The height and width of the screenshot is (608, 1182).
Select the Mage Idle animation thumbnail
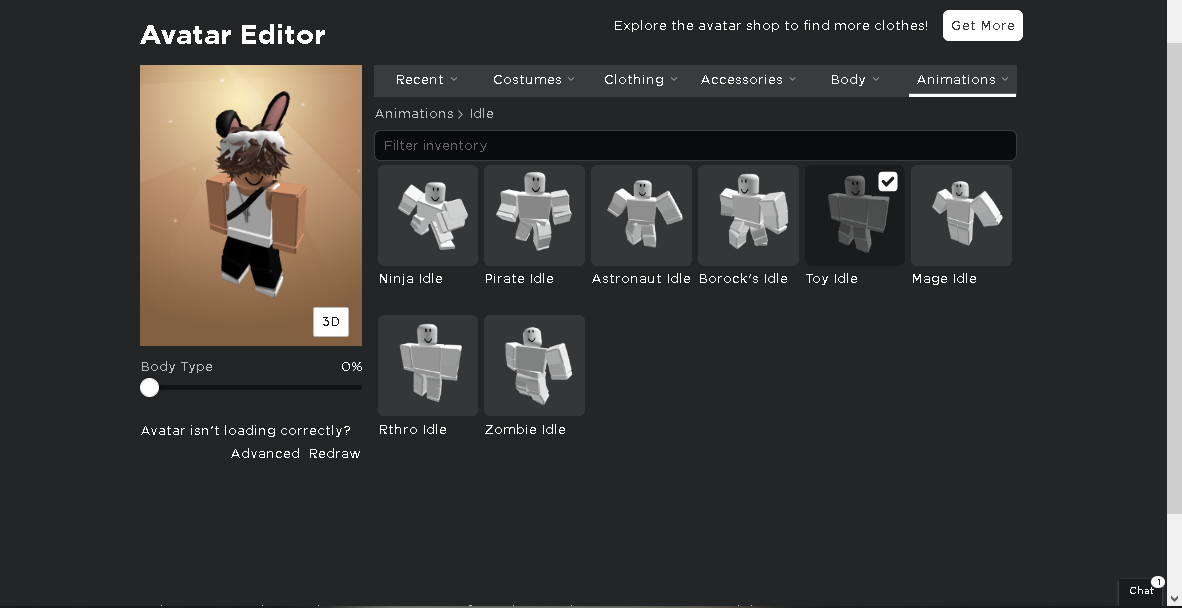pyautogui.click(x=961, y=215)
